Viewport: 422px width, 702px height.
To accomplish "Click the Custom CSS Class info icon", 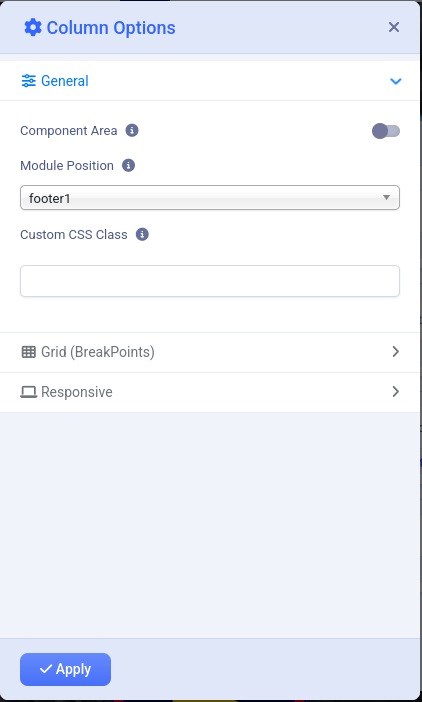I will [142, 234].
